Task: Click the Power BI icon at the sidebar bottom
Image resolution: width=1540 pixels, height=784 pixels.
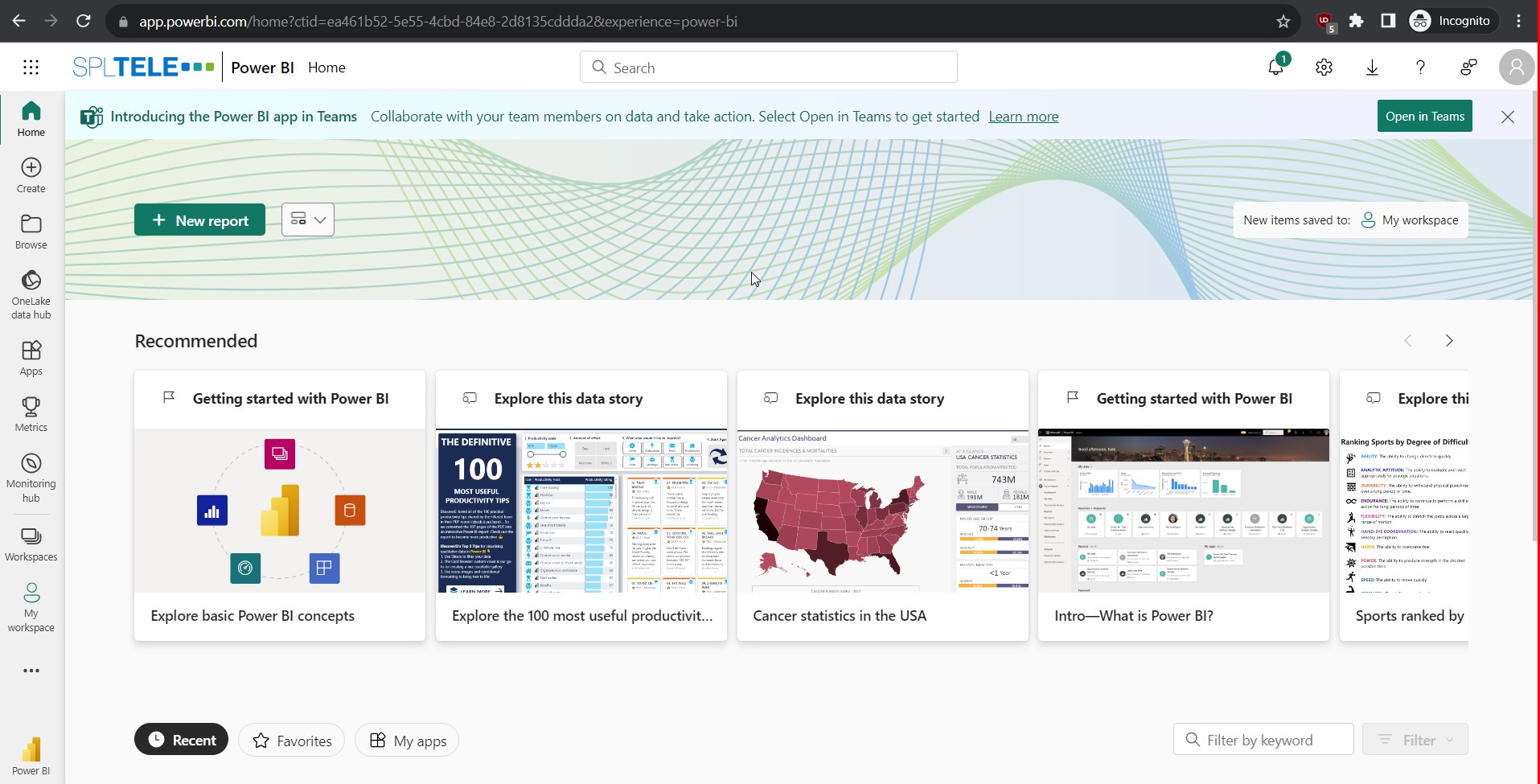Action: point(31,756)
